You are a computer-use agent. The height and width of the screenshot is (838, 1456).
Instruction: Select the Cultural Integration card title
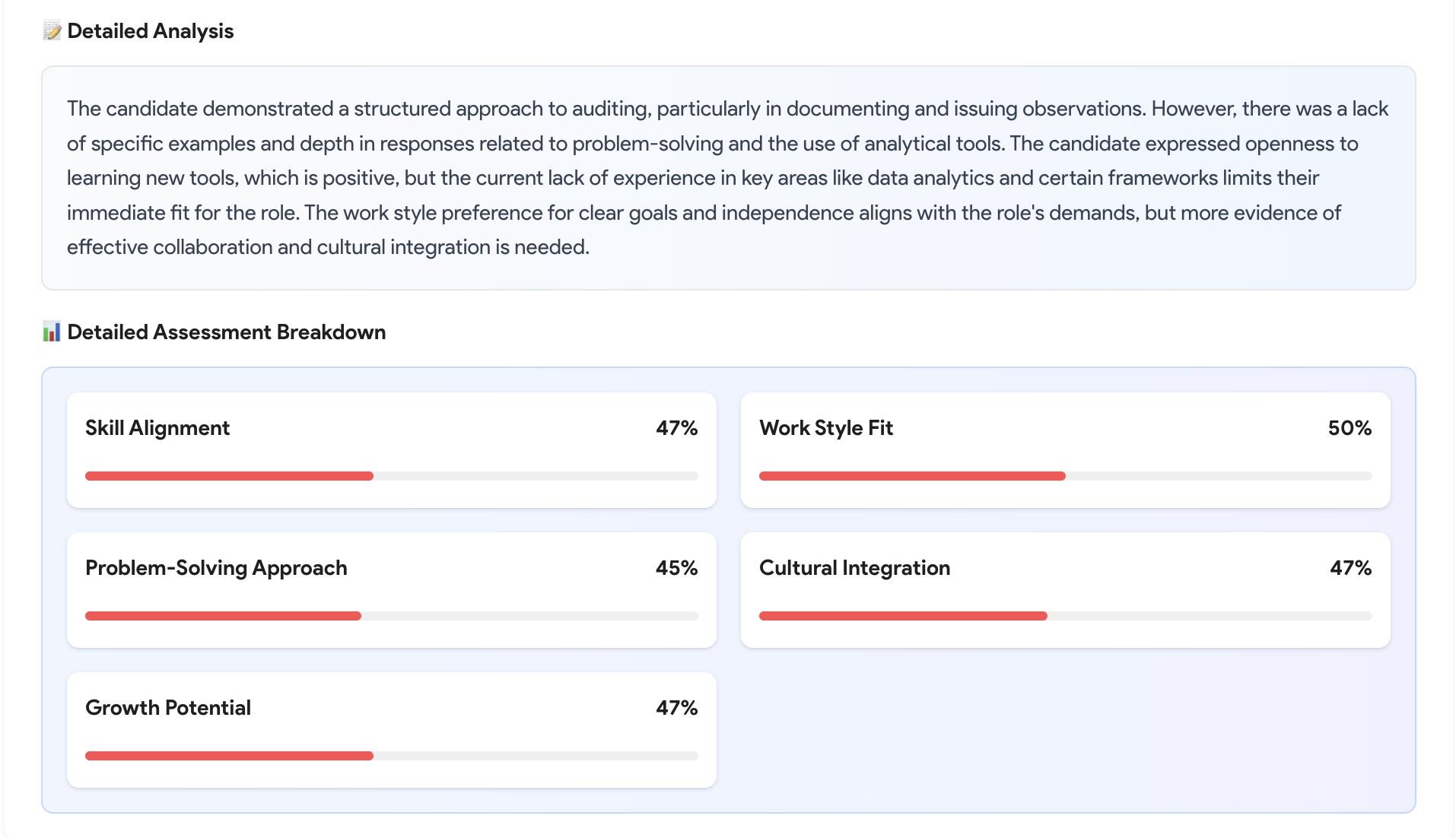pos(854,568)
